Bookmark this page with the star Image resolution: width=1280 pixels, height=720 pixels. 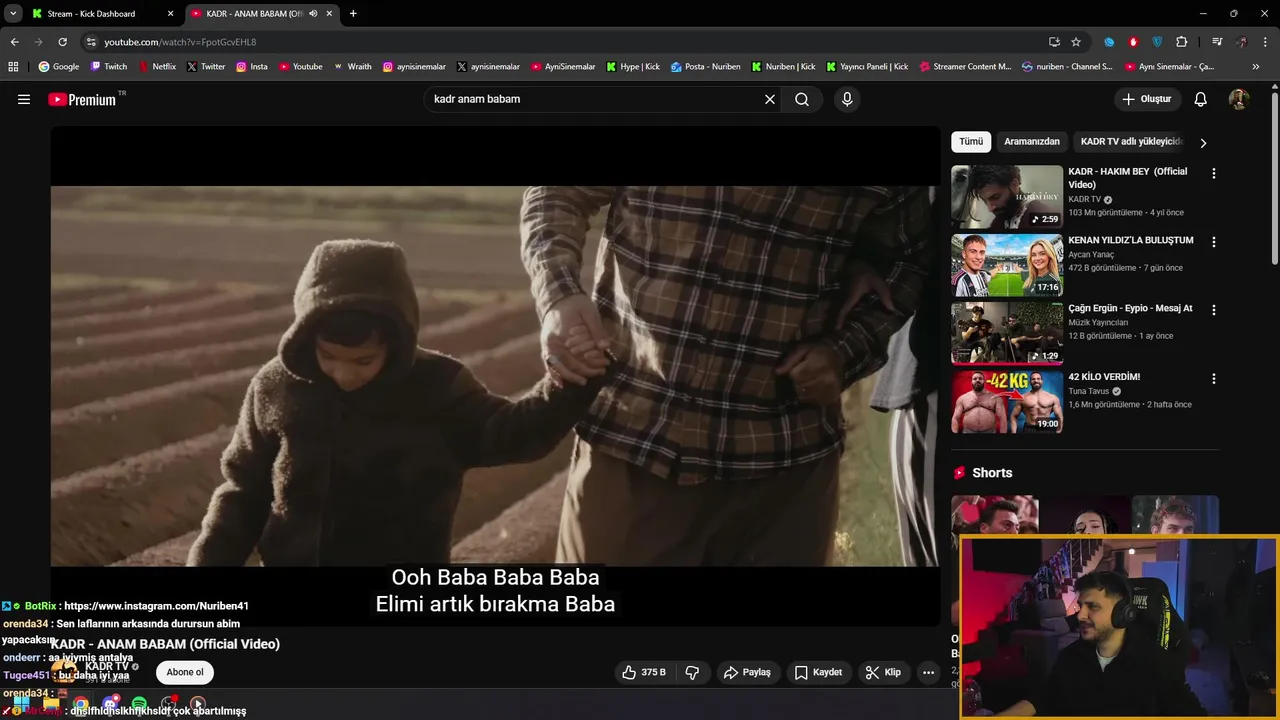click(x=1076, y=42)
